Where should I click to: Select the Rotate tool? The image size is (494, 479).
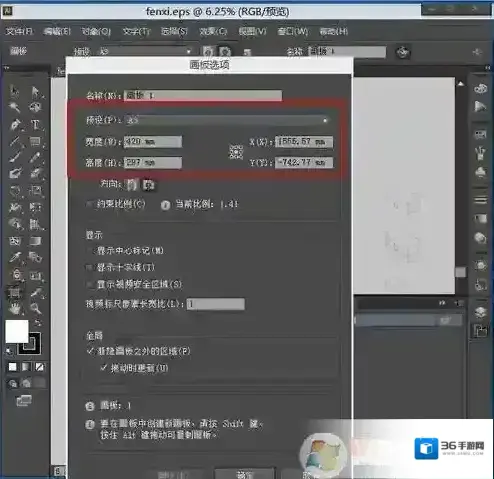(15, 191)
